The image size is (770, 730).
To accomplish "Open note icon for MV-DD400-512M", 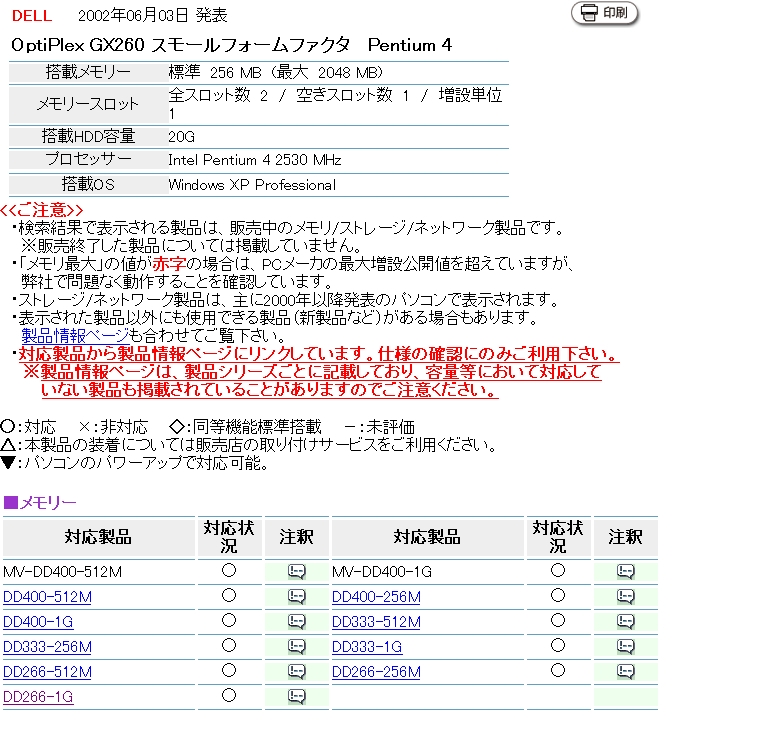I will pyautogui.click(x=297, y=571).
